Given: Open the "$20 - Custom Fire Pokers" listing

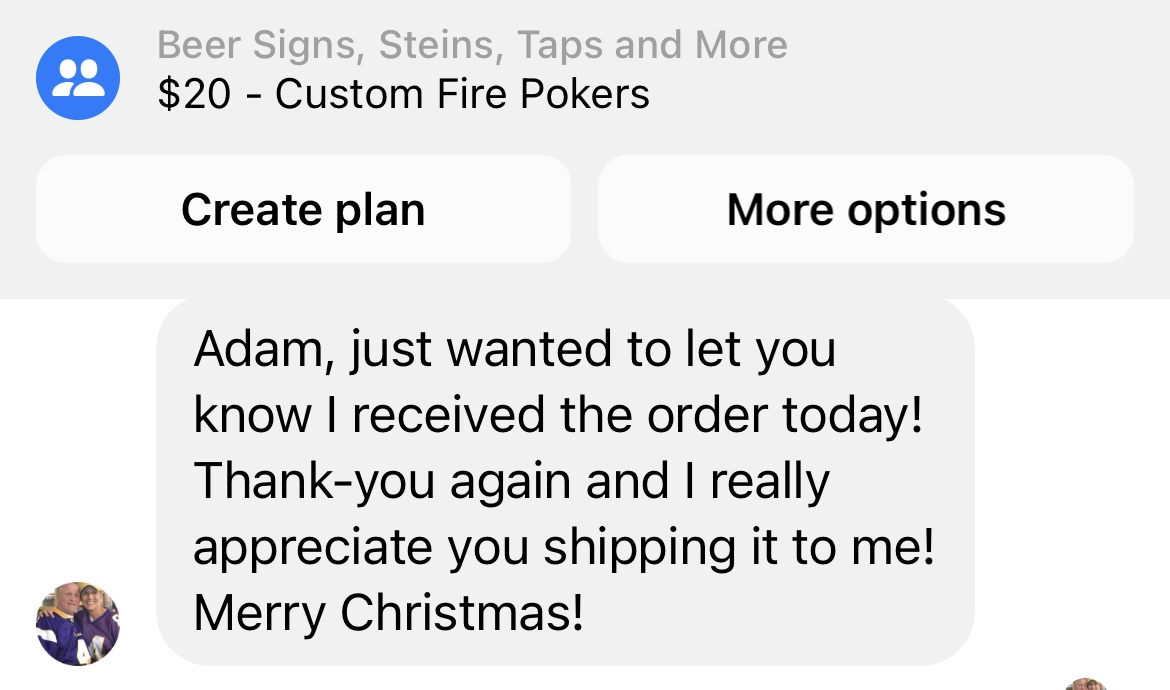Looking at the screenshot, I should tap(403, 95).
